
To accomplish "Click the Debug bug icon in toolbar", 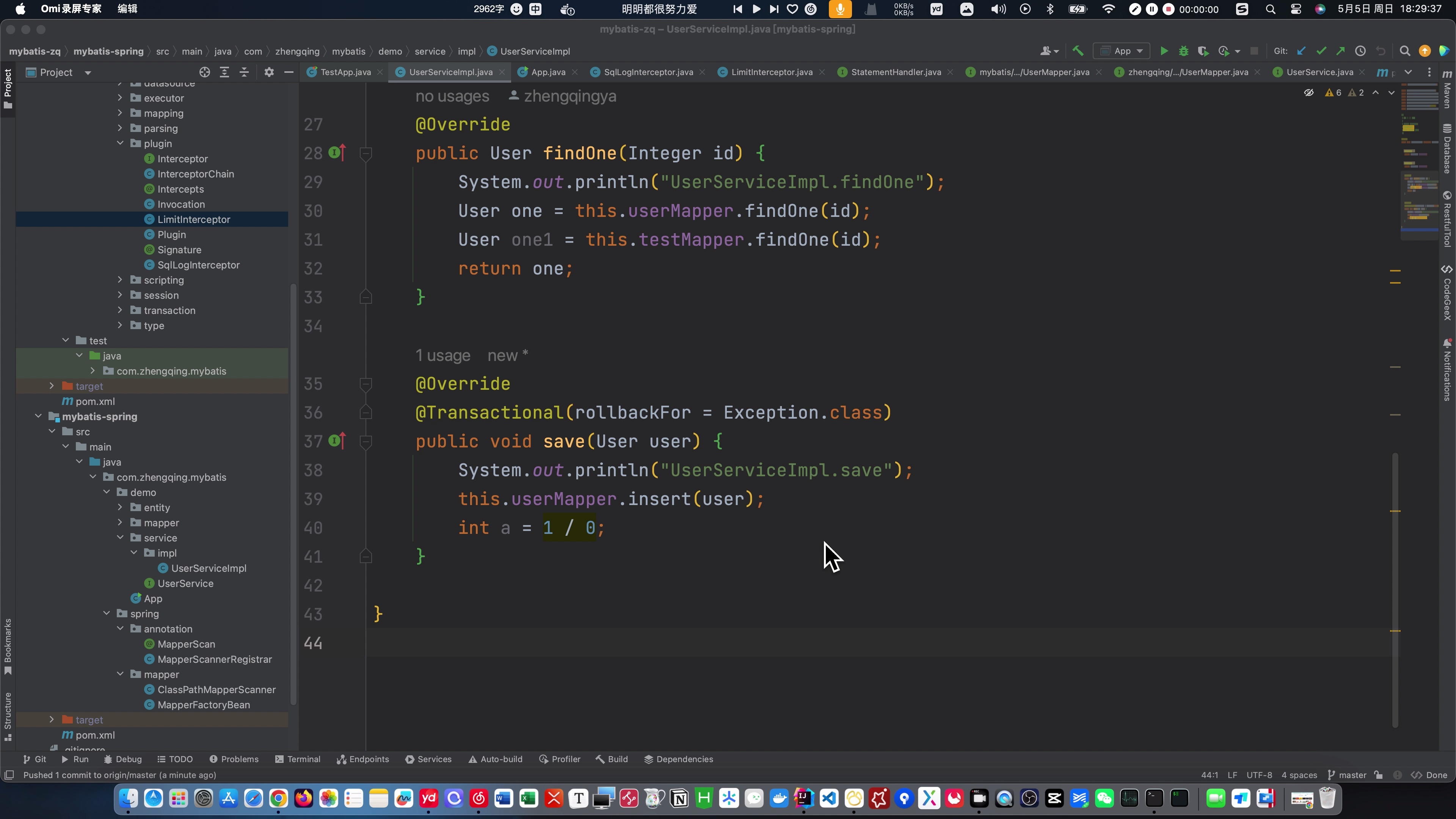I will pyautogui.click(x=1183, y=52).
